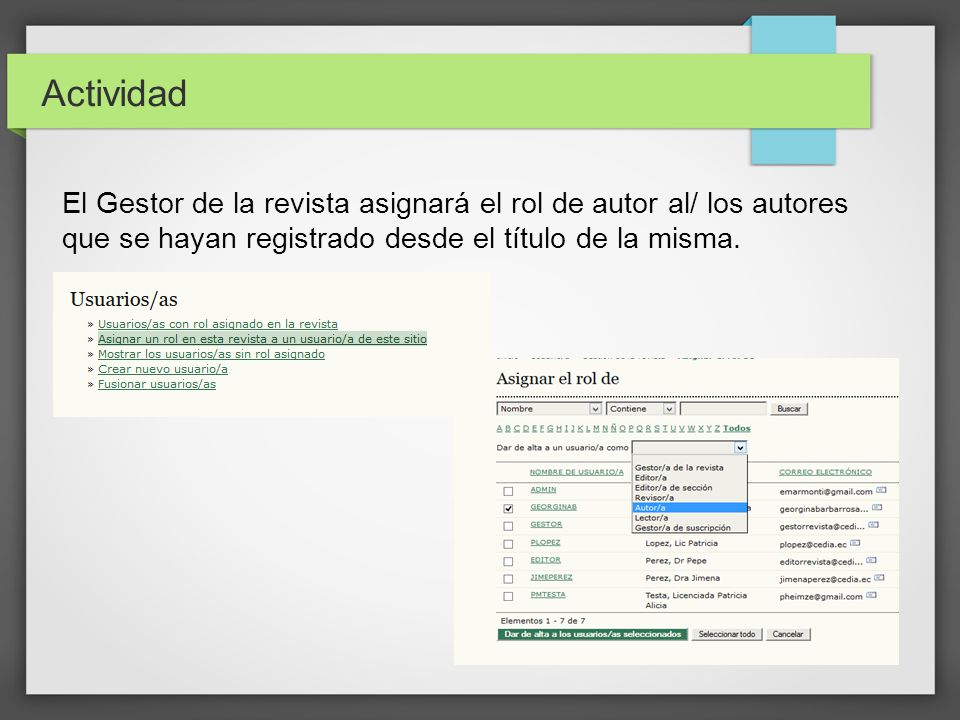Open 'Fusionar usuarios/as' link
This screenshot has height=720, width=960.
coord(157,384)
